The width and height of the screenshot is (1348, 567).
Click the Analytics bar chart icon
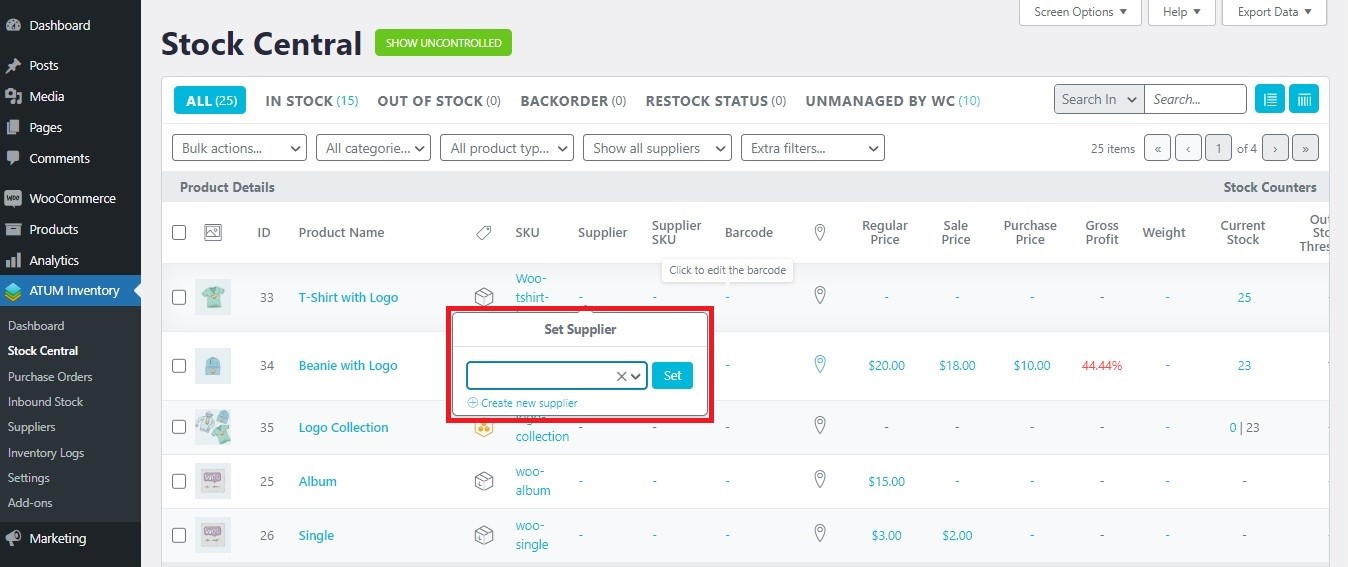[13, 260]
